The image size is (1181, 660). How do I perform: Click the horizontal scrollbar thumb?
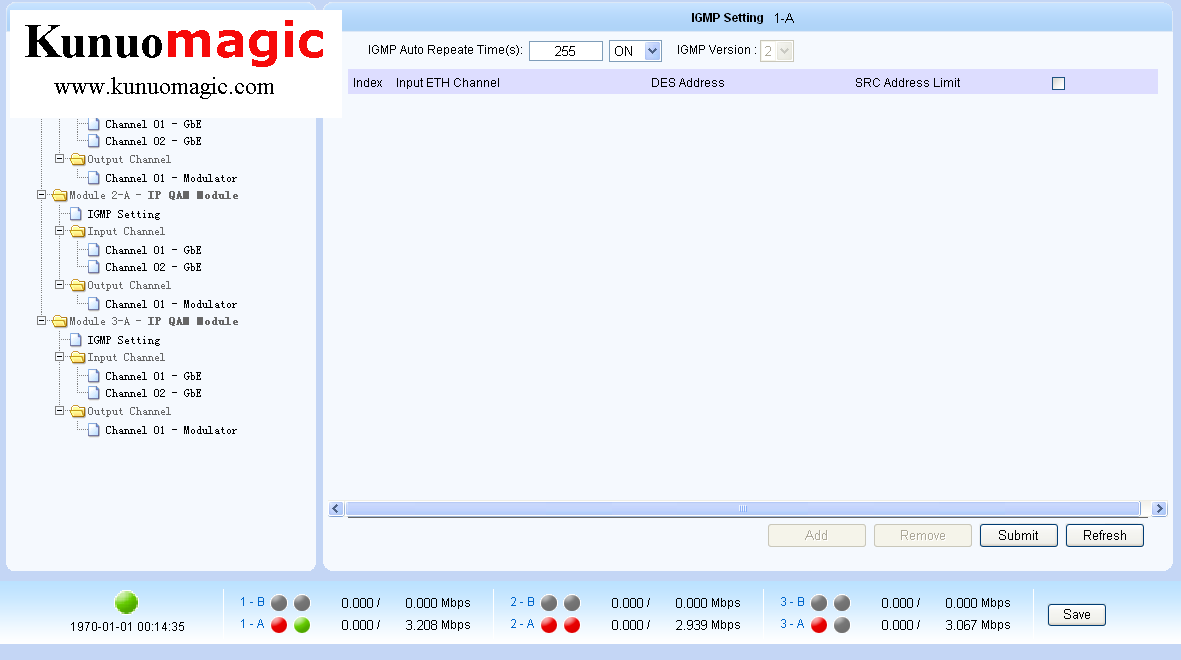(743, 509)
